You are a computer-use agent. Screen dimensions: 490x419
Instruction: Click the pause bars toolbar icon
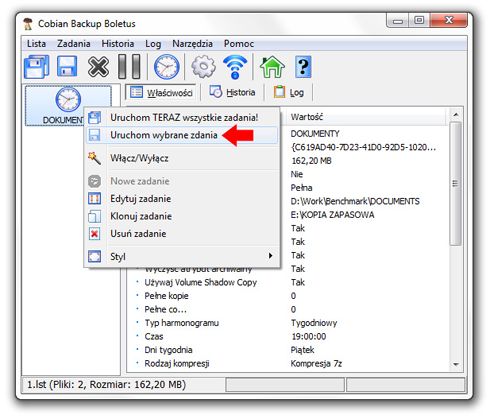click(130, 67)
